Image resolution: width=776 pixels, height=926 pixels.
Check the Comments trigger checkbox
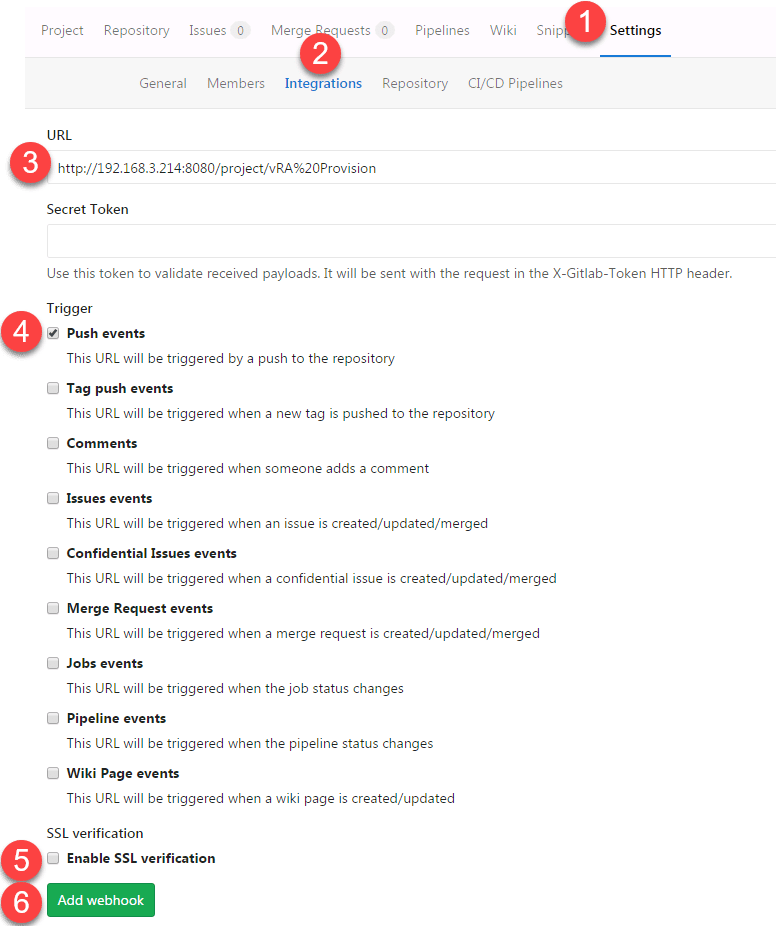(x=53, y=443)
